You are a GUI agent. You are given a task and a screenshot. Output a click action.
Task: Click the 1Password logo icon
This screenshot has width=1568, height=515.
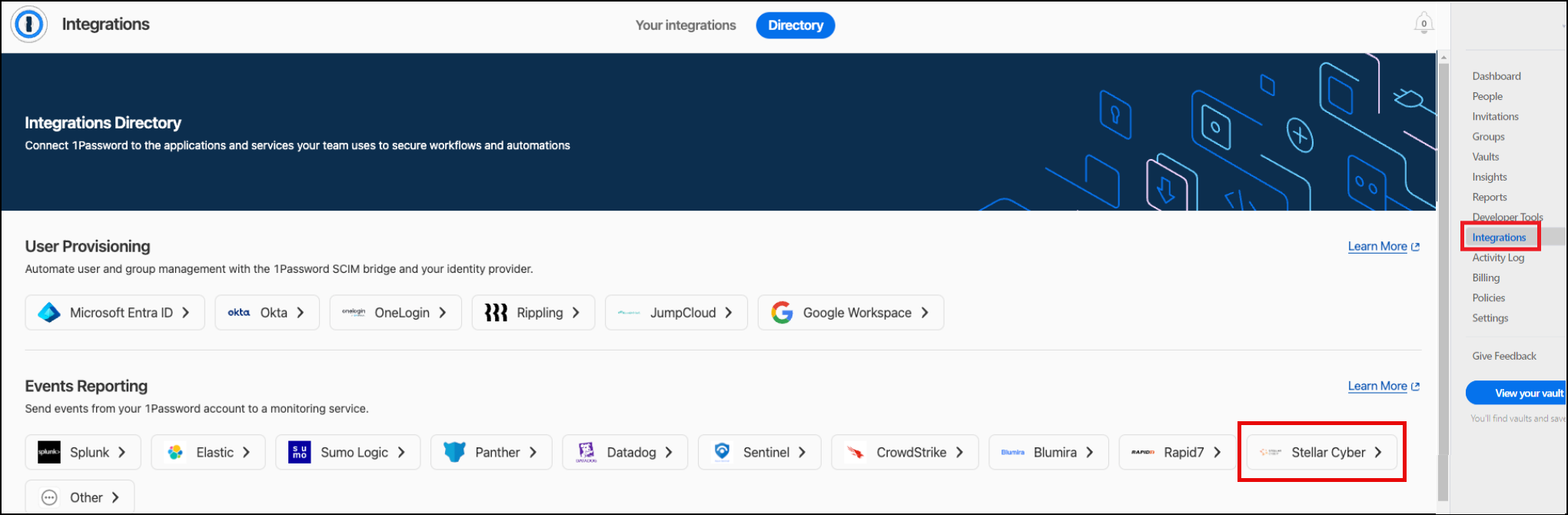coord(29,25)
